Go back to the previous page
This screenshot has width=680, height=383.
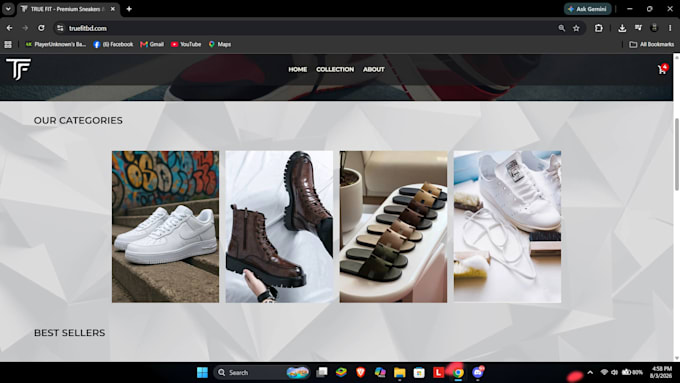point(10,28)
